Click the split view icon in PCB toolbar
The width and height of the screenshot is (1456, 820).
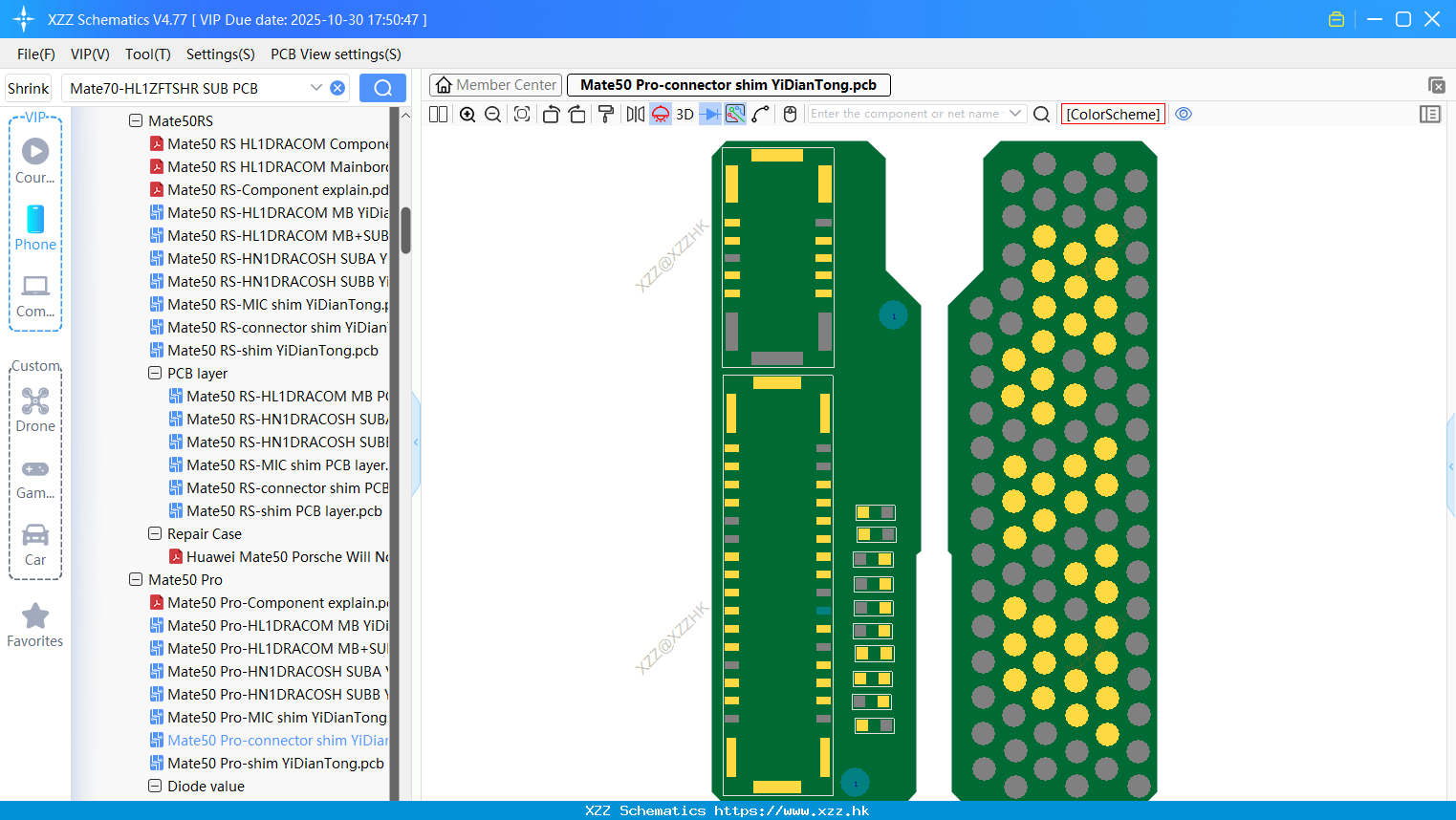coord(438,114)
